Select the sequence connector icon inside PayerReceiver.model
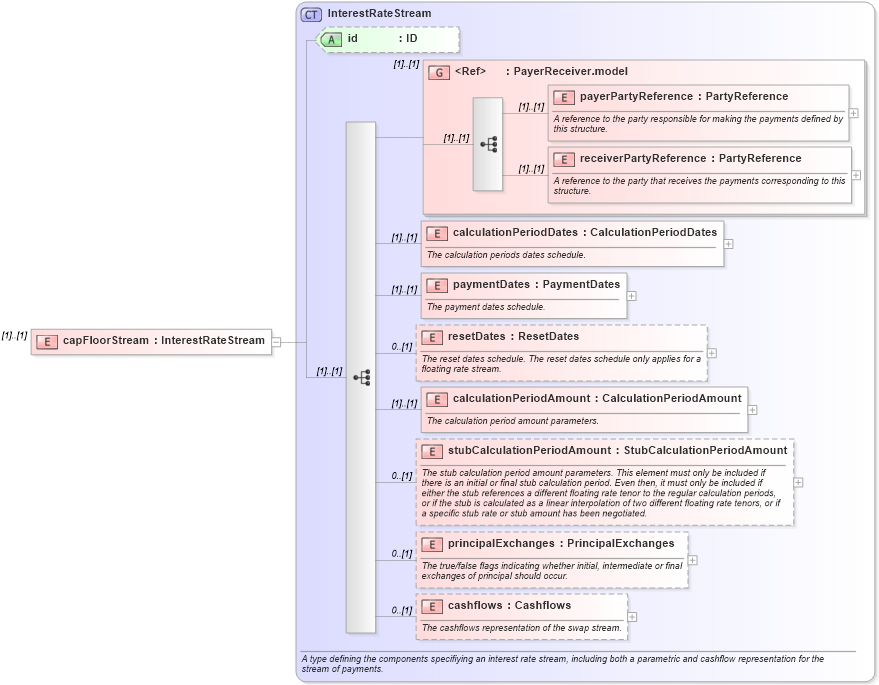The image size is (879, 685). (489, 143)
